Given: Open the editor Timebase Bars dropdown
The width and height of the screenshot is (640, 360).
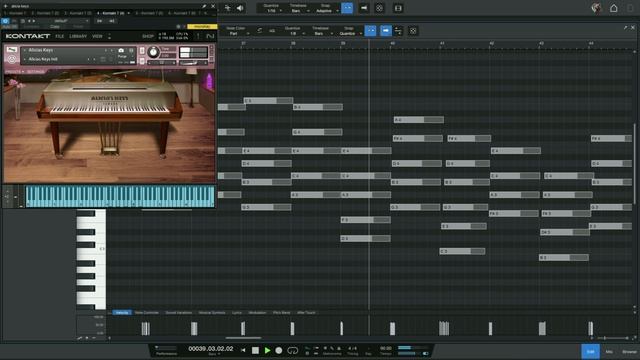Looking at the screenshot, I should (x=321, y=31).
